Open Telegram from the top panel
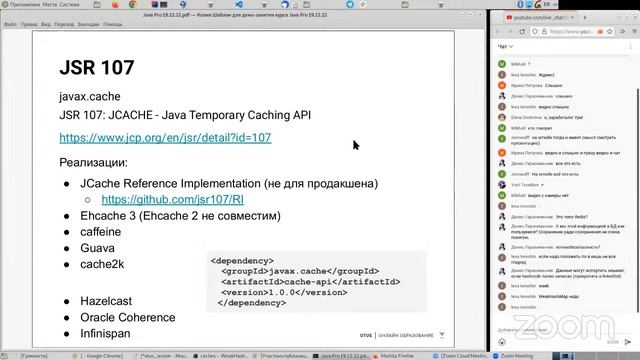Image resolution: width=640 pixels, height=360 pixels. (x=350, y=4)
